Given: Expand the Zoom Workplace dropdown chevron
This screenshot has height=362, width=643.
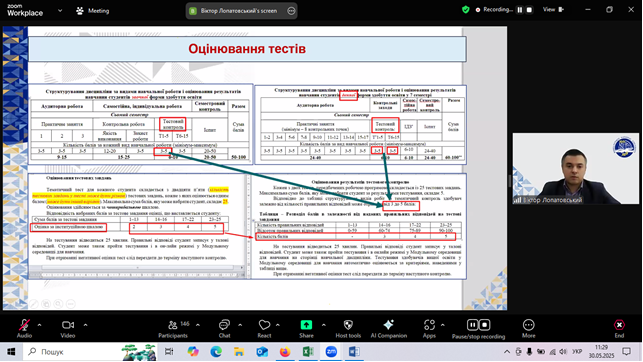Looking at the screenshot, I should pos(60,11).
